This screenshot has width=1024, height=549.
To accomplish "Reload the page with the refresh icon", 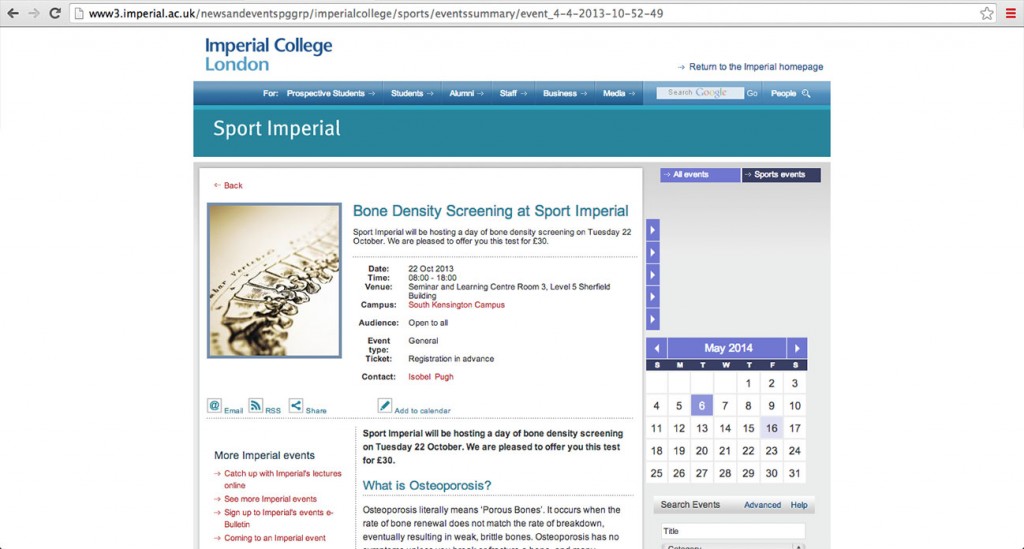I will click(55, 14).
